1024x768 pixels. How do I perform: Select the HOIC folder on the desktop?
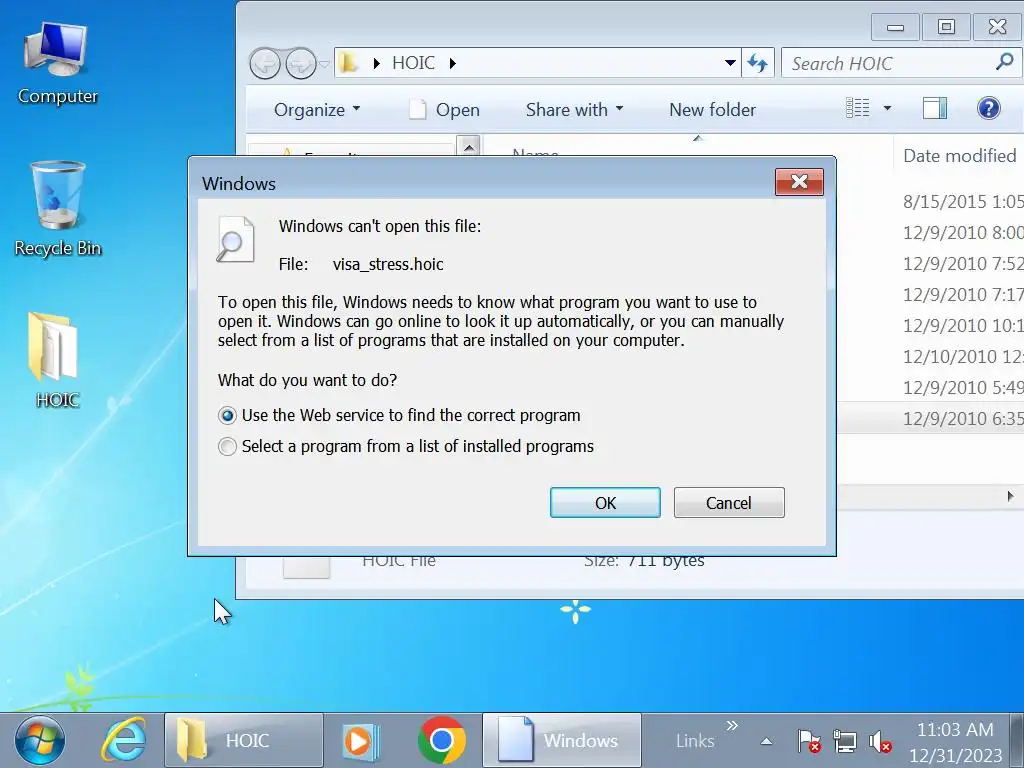[56, 360]
